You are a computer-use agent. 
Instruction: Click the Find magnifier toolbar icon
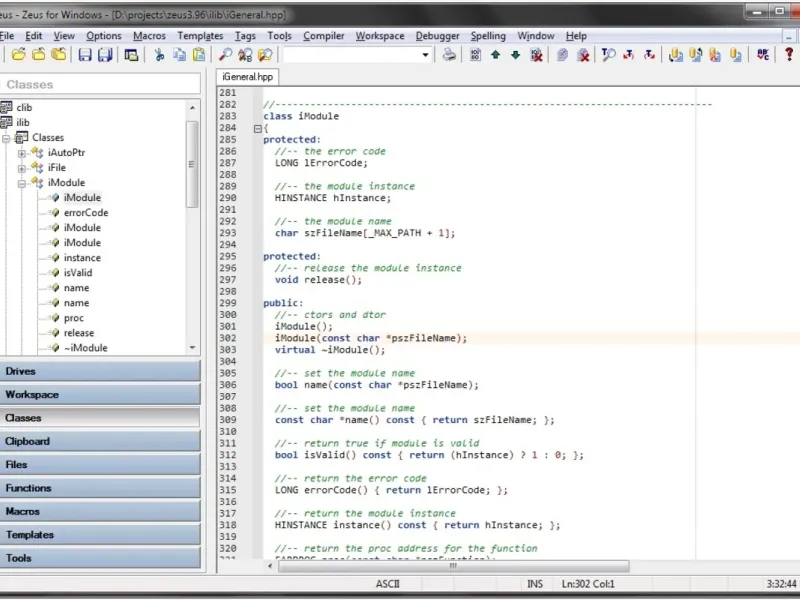point(226,55)
